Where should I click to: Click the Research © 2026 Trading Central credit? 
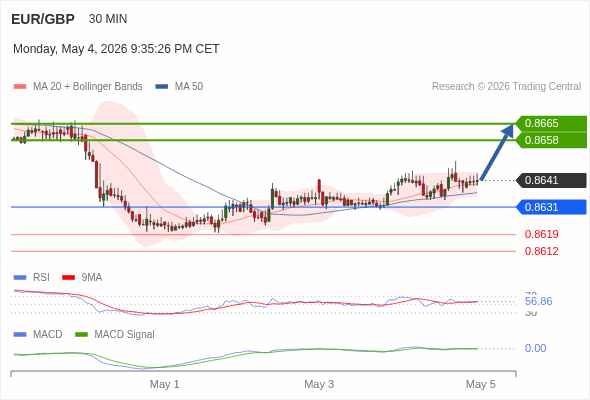[506, 87]
